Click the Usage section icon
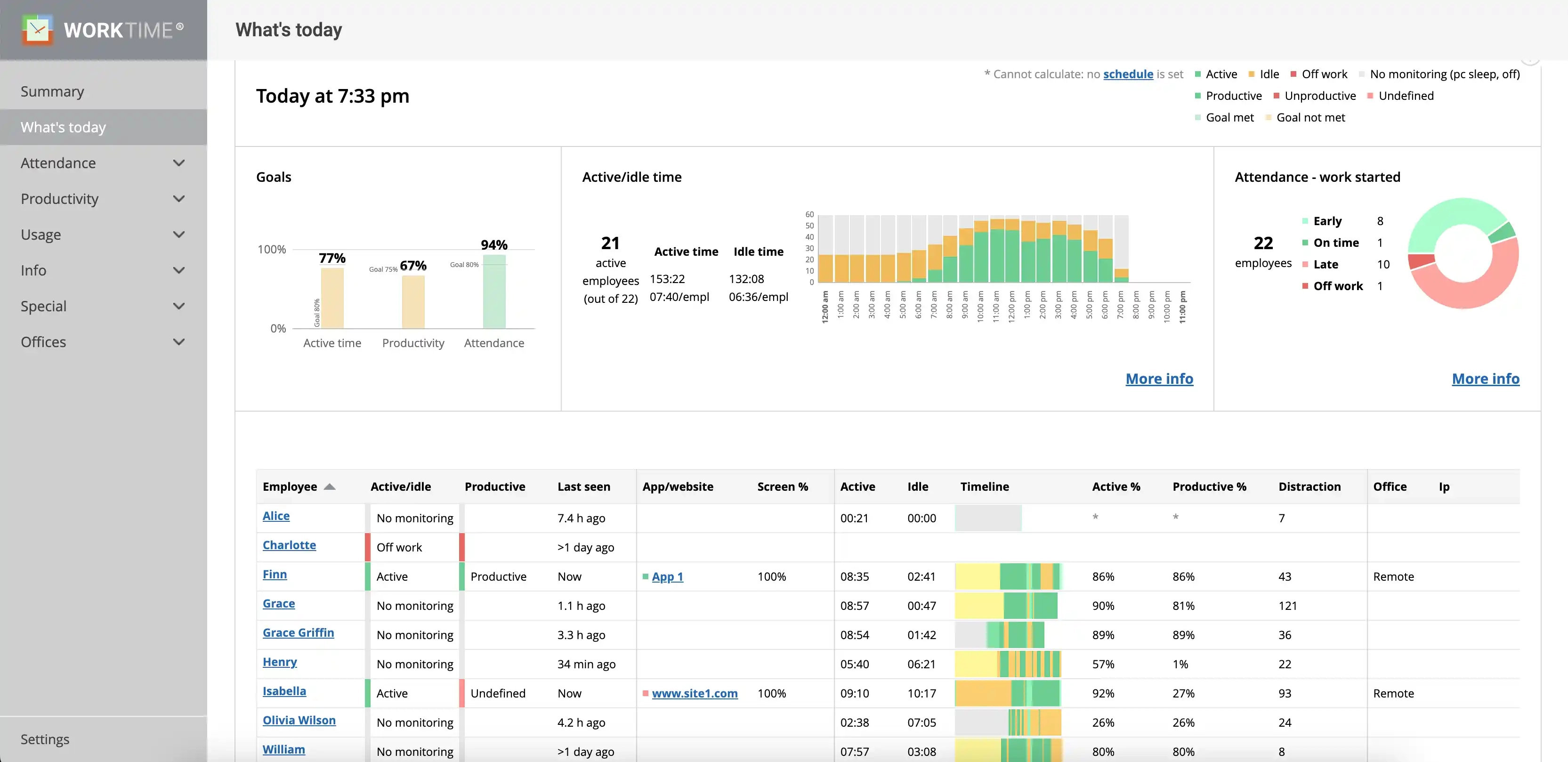Image resolution: width=1568 pixels, height=762 pixels. (178, 234)
